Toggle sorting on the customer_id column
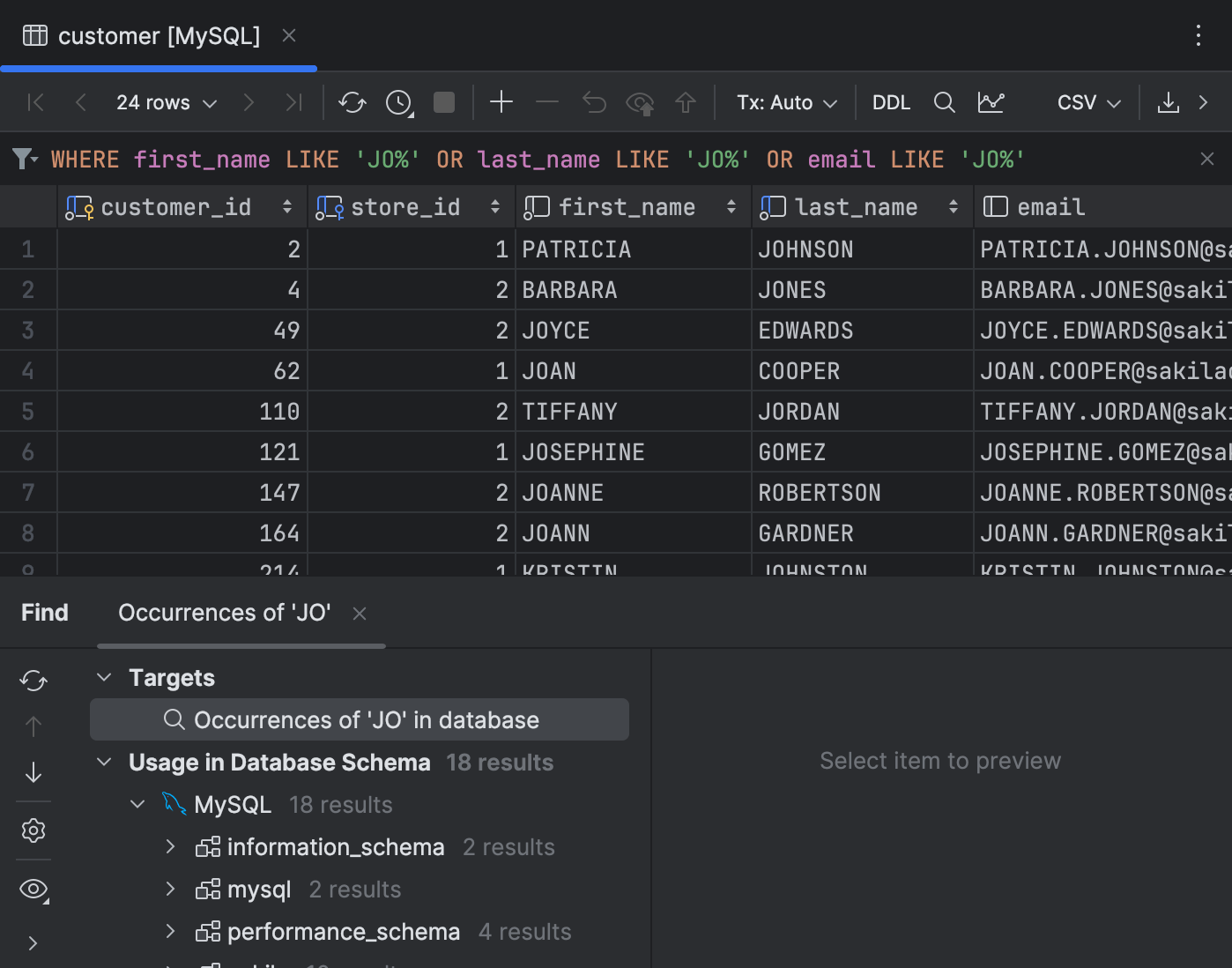This screenshot has height=968, width=1232. 287,206
